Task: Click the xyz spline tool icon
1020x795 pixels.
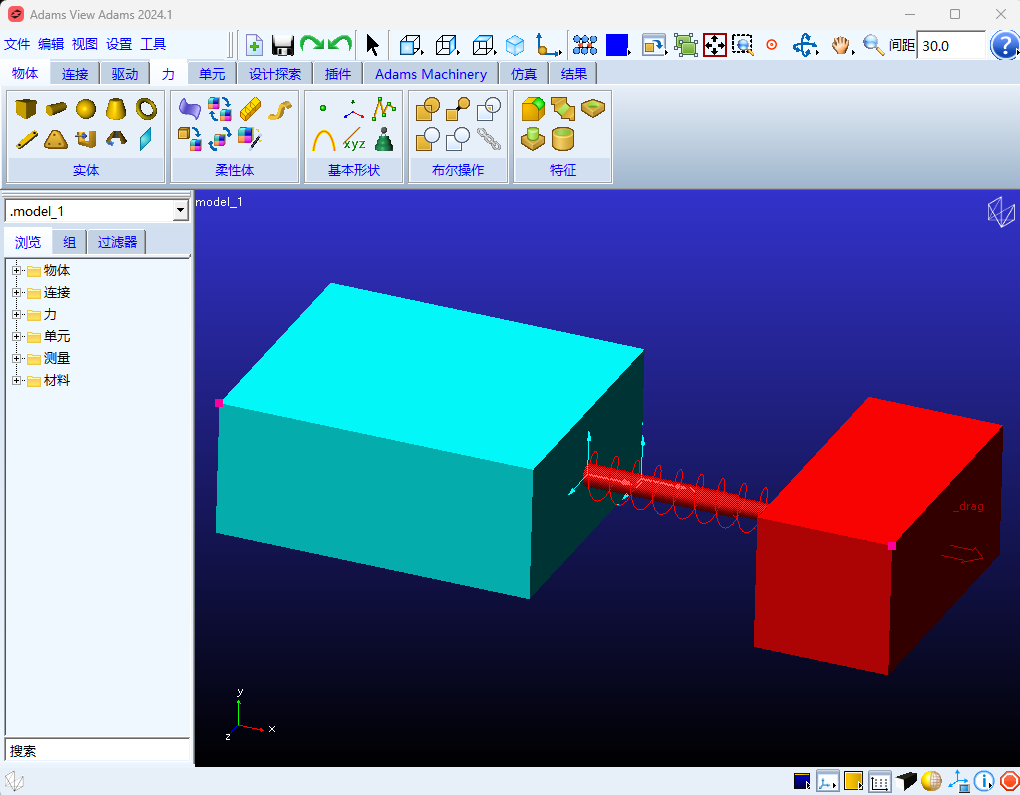Action: pos(354,139)
